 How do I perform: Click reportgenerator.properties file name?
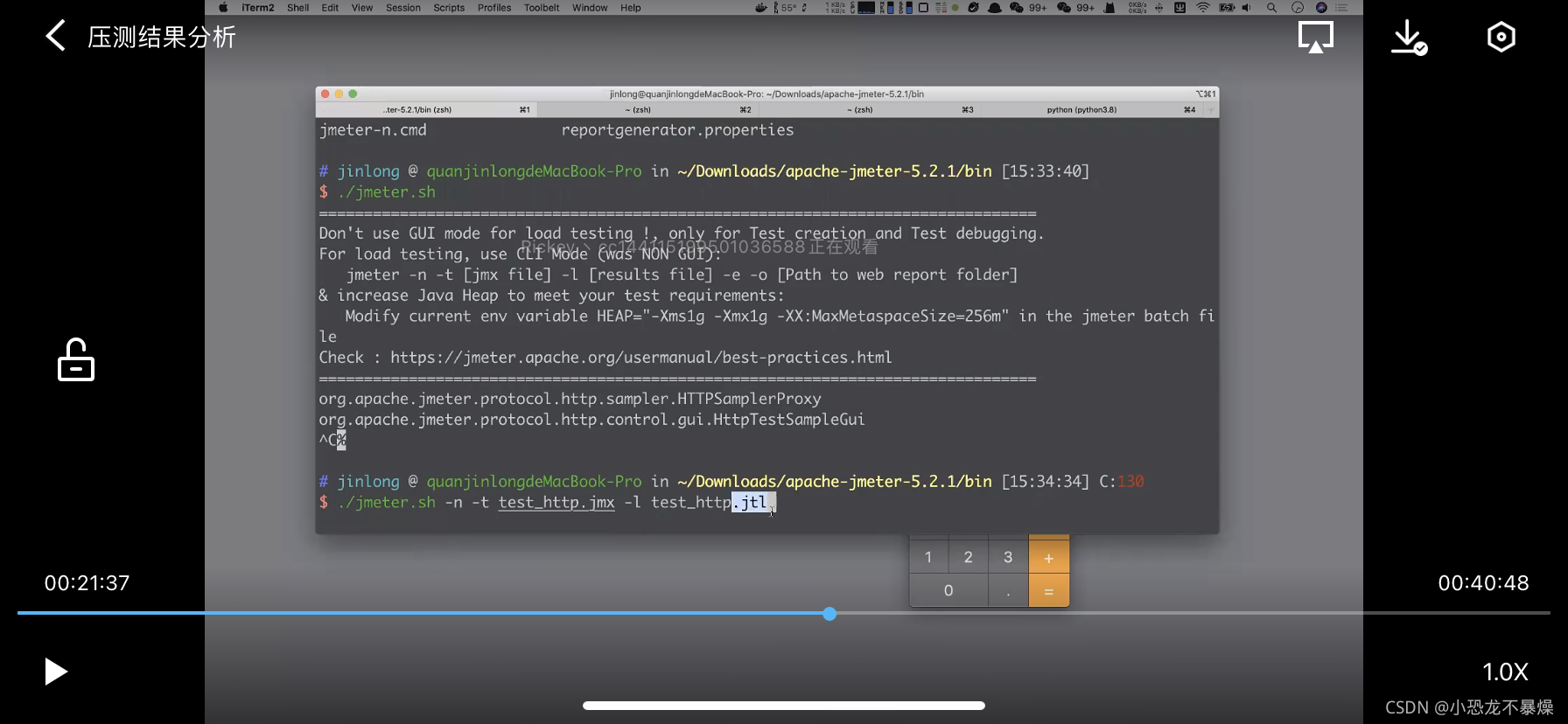coord(677,129)
